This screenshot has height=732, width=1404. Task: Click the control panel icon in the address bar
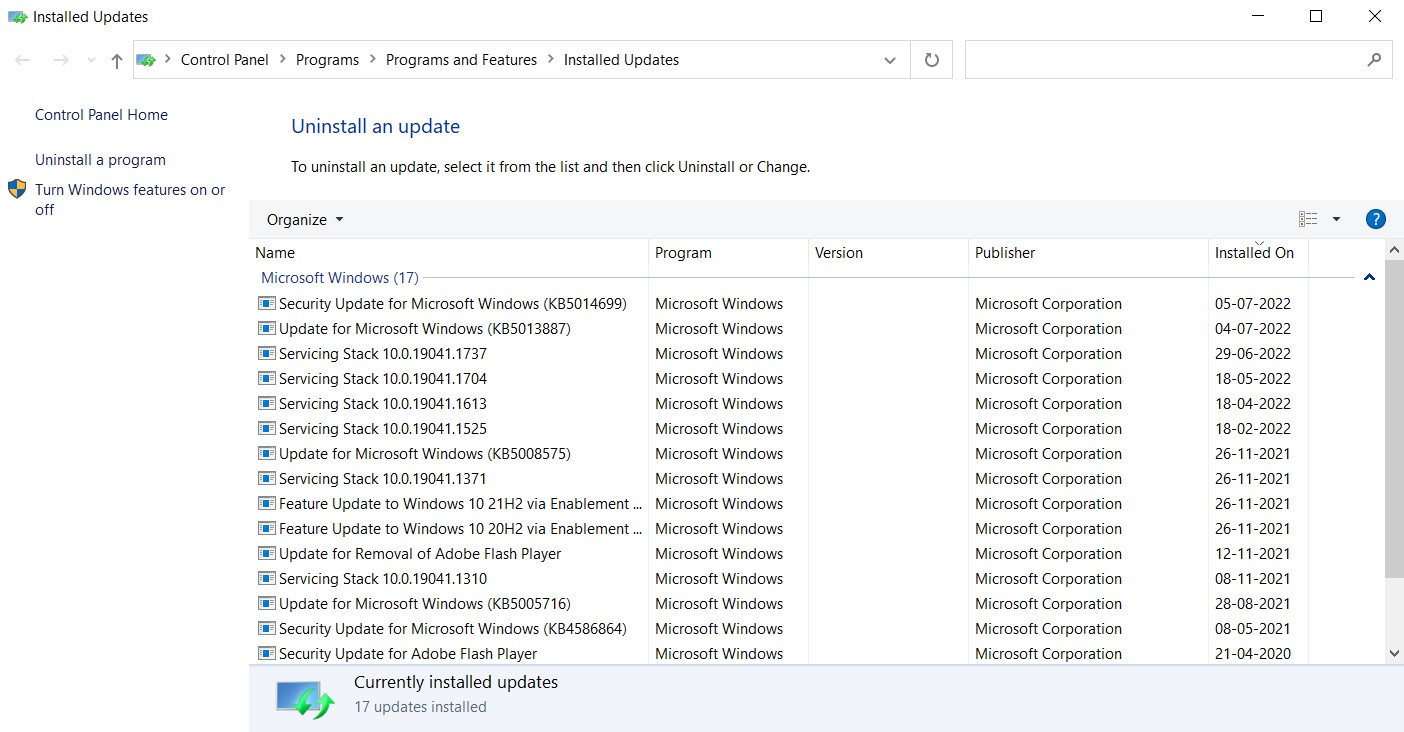[147, 60]
